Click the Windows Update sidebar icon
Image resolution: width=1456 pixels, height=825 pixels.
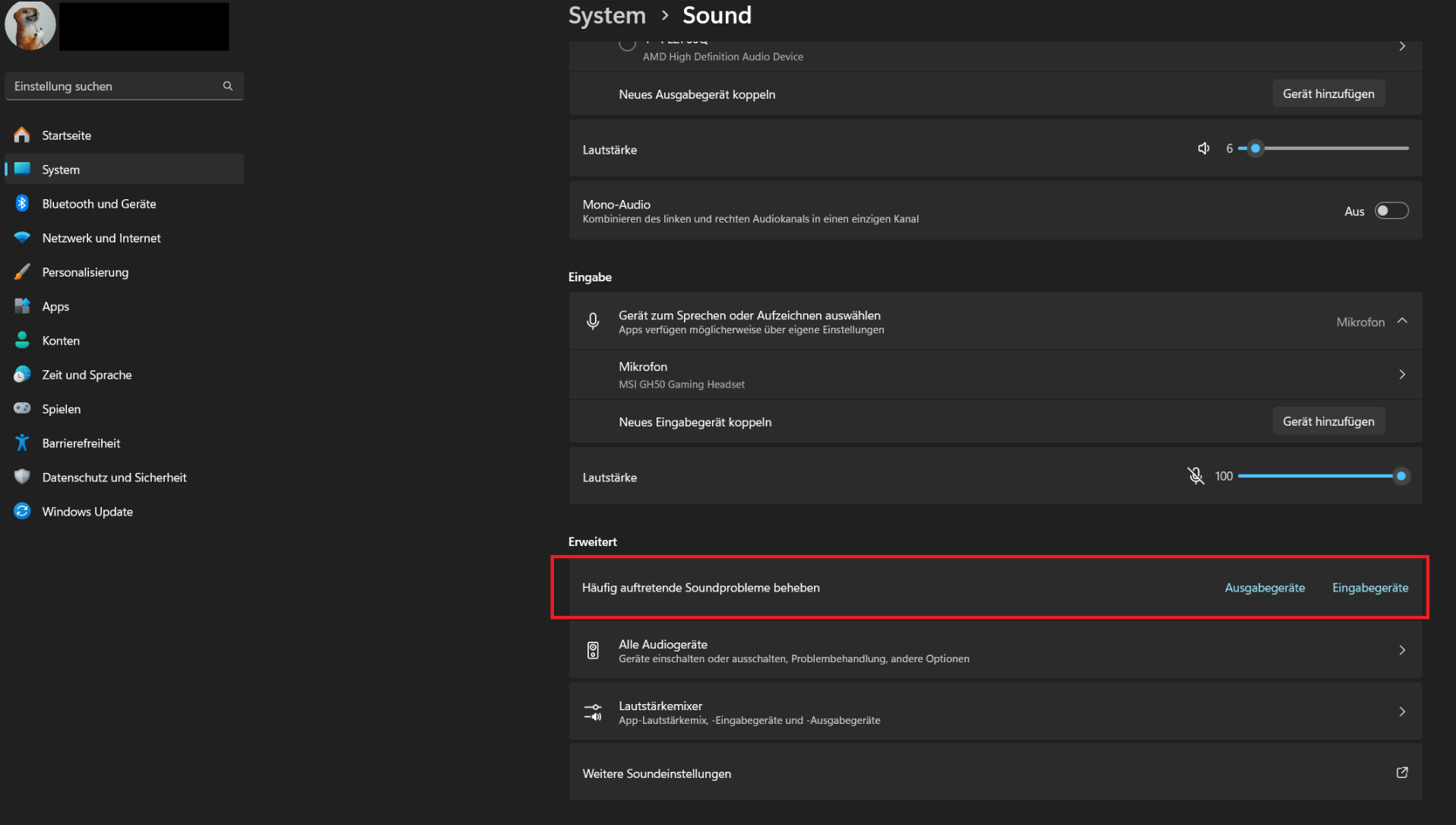pos(22,511)
